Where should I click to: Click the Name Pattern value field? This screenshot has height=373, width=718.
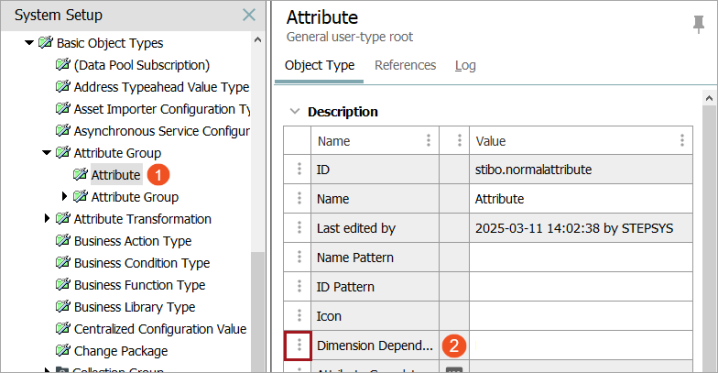click(581, 257)
